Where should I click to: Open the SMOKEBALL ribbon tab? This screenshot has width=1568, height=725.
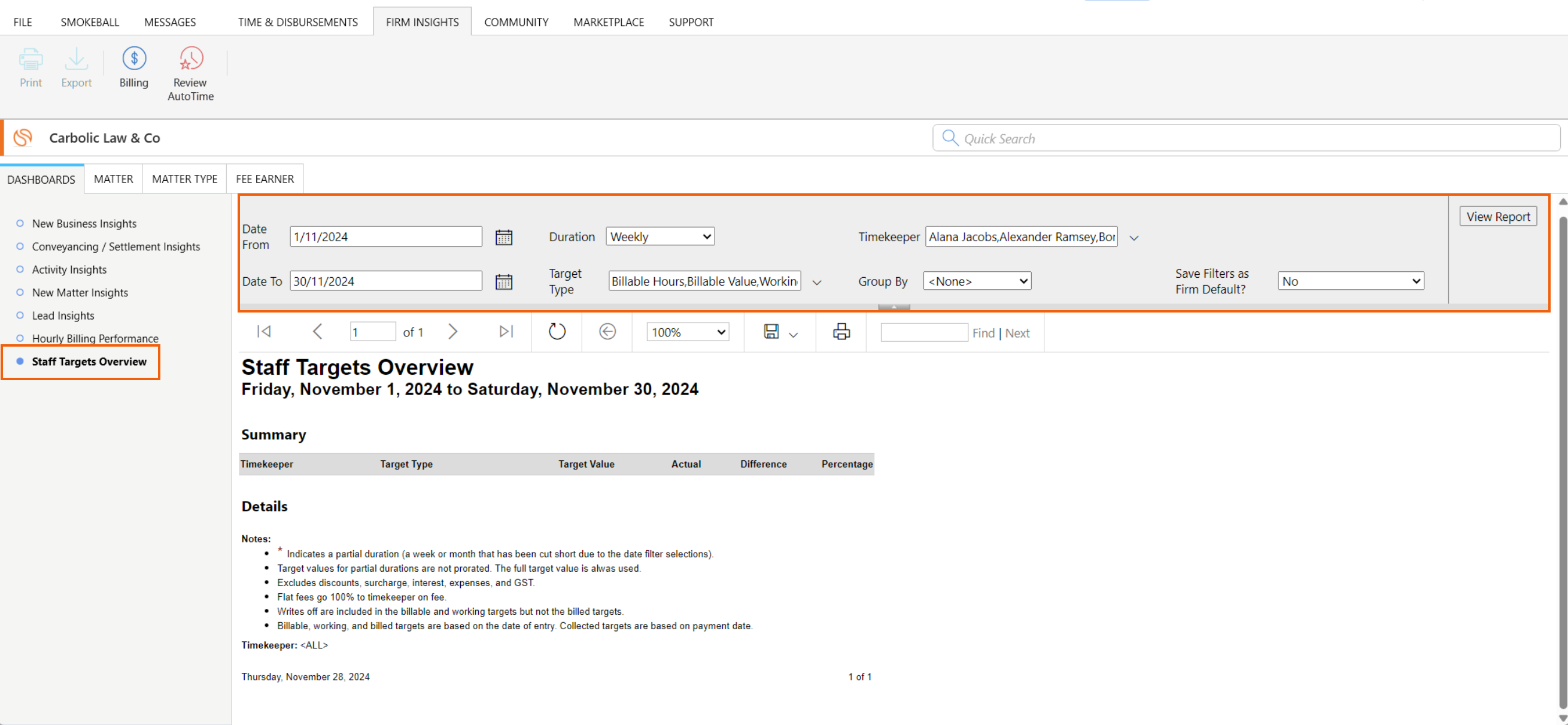[90, 22]
